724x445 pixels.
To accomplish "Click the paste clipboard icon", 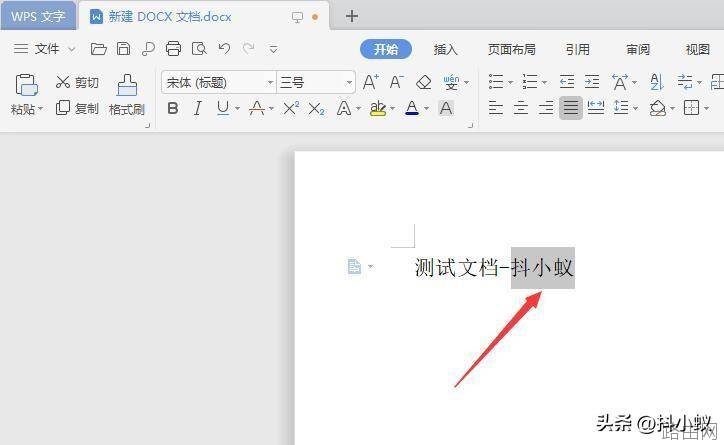I will pyautogui.click(x=26, y=85).
